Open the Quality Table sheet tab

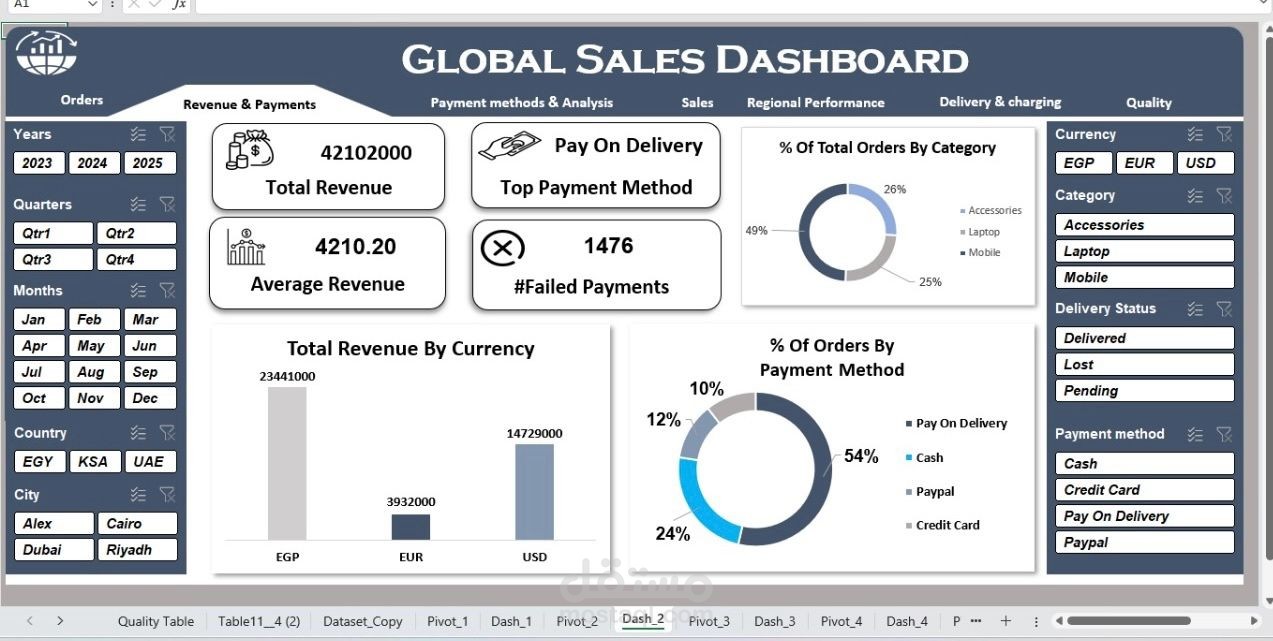point(156,621)
